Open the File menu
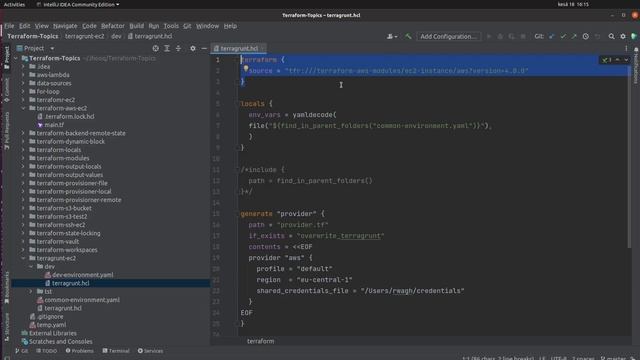640x360 pixels. 9,26
